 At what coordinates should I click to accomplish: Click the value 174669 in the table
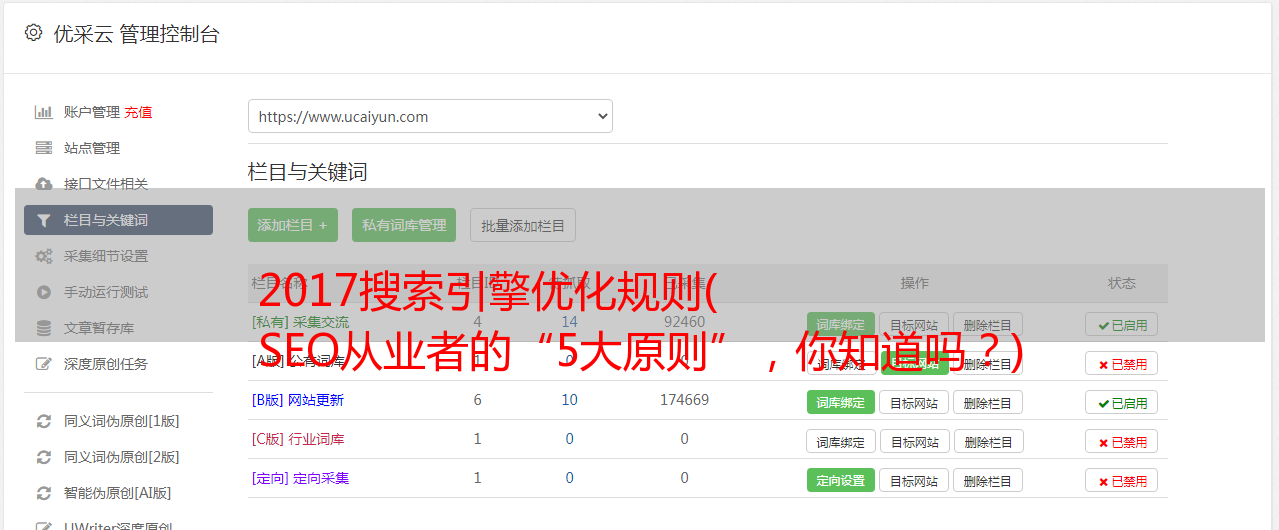click(x=685, y=400)
